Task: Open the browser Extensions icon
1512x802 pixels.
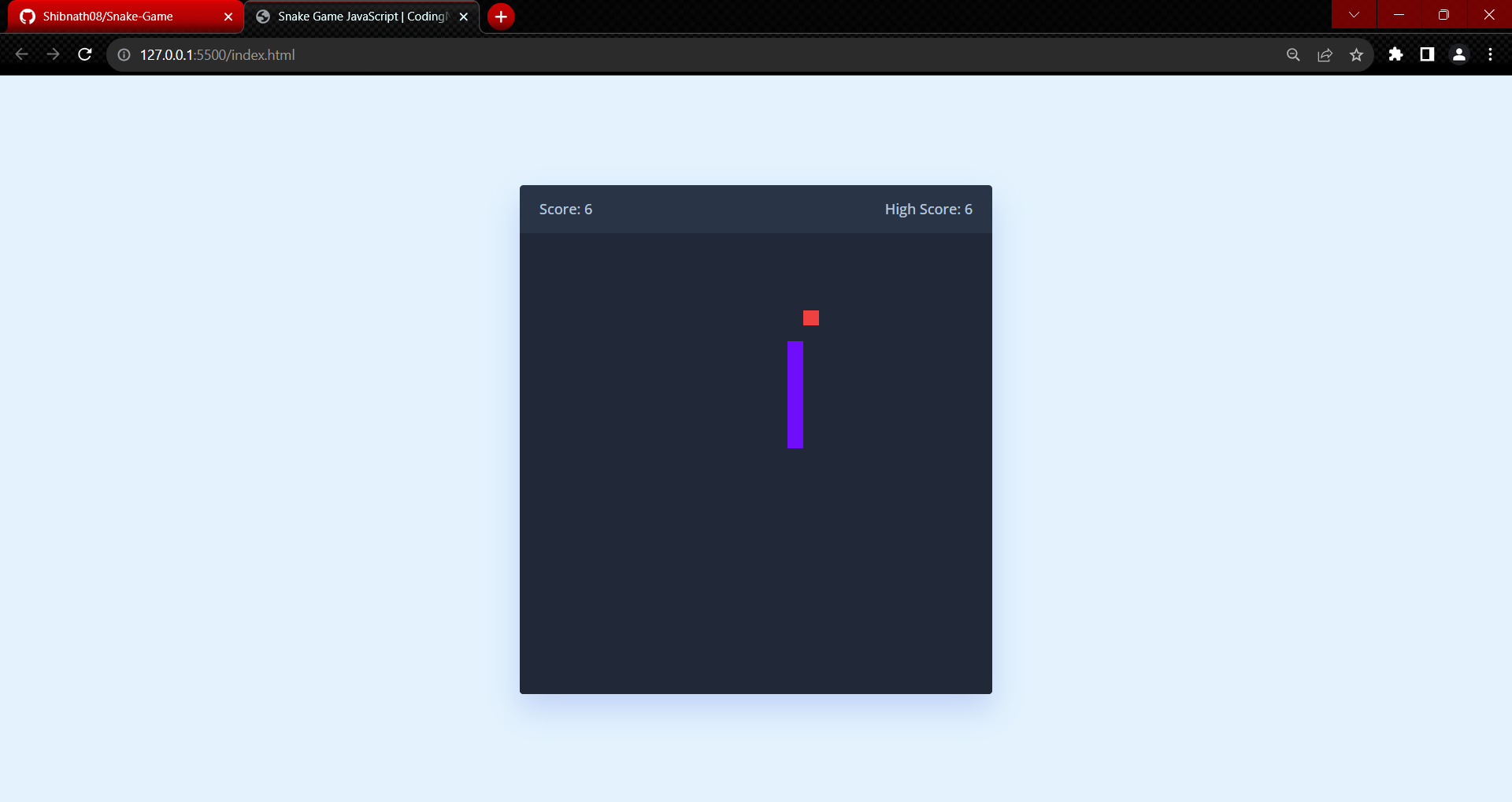Action: tap(1396, 54)
